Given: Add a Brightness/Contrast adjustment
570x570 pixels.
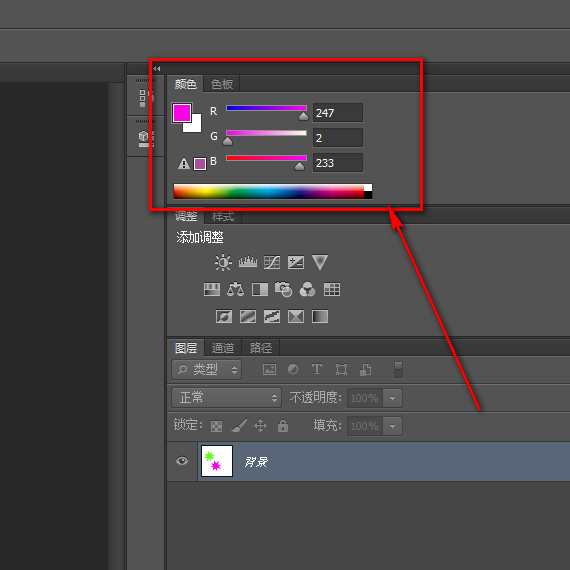Looking at the screenshot, I should [x=223, y=262].
